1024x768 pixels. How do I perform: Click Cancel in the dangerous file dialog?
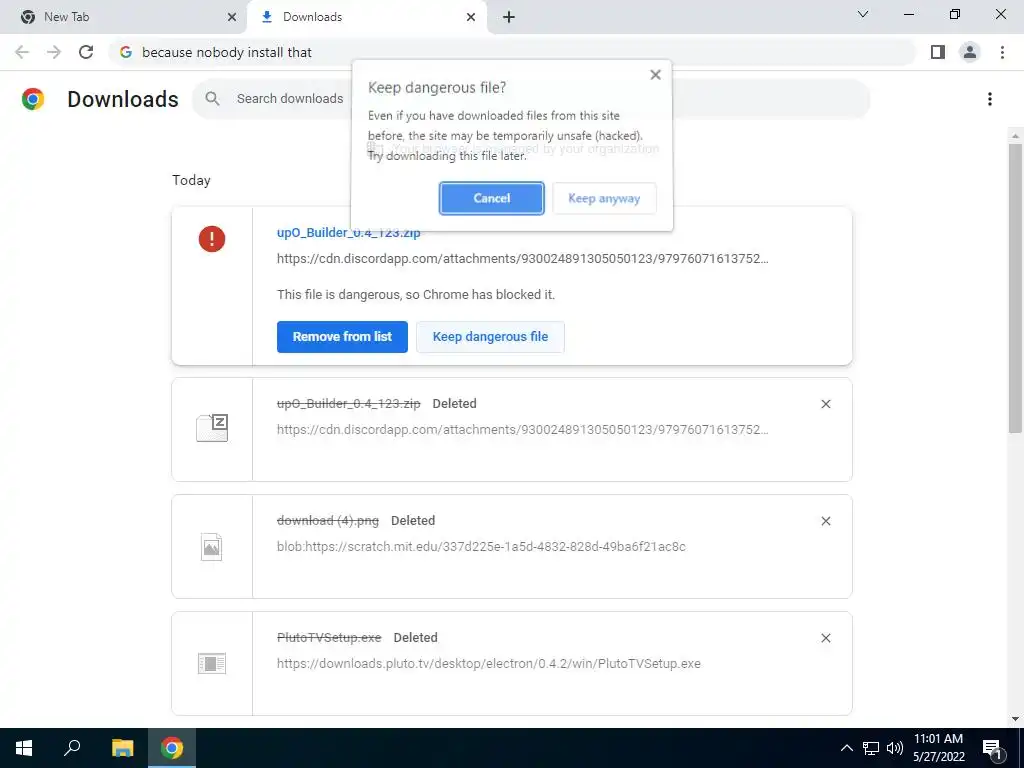pos(491,199)
